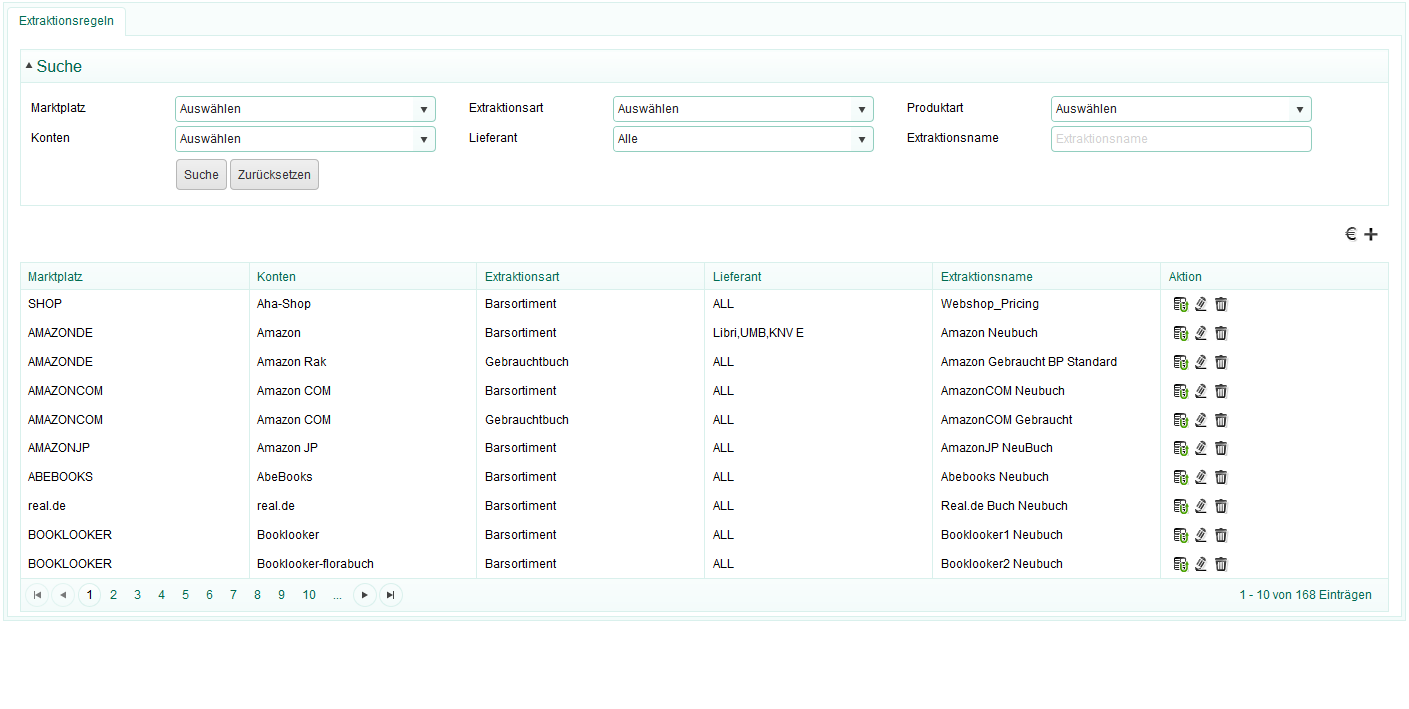This screenshot has width=1409, height=709.
Task: Sort table by the Extraktionsname column header
Action: (987, 277)
